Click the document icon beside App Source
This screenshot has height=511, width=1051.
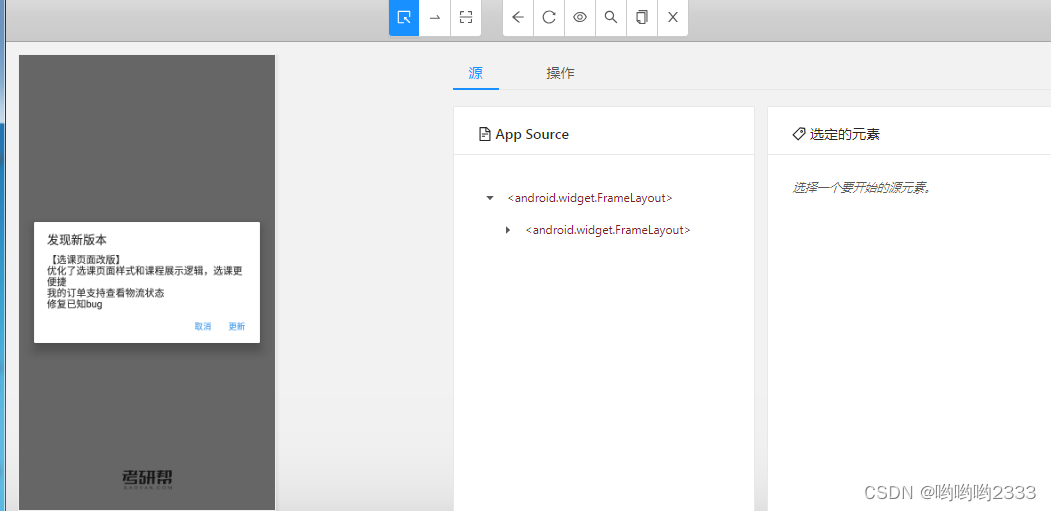click(x=485, y=134)
